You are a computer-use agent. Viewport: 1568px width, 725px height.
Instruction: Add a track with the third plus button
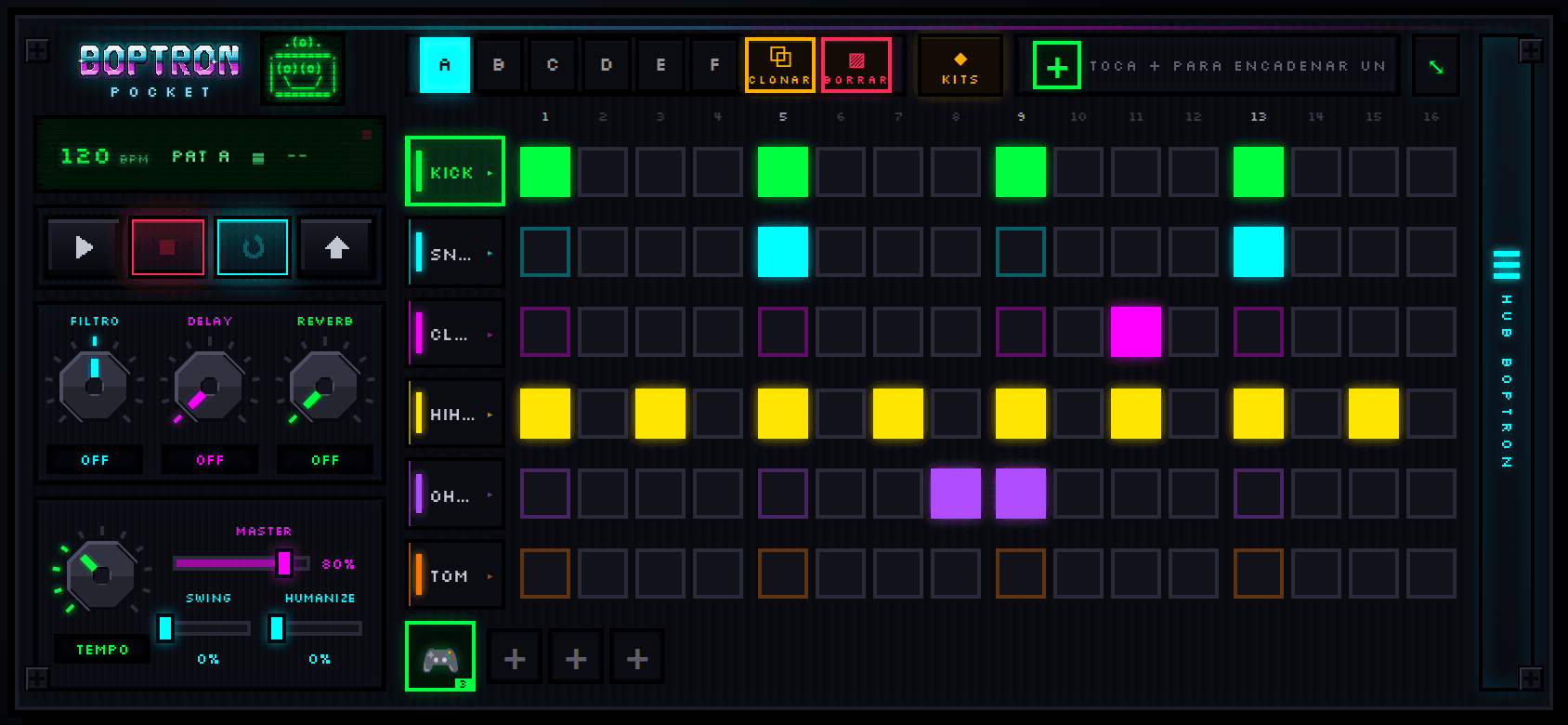[x=637, y=658]
